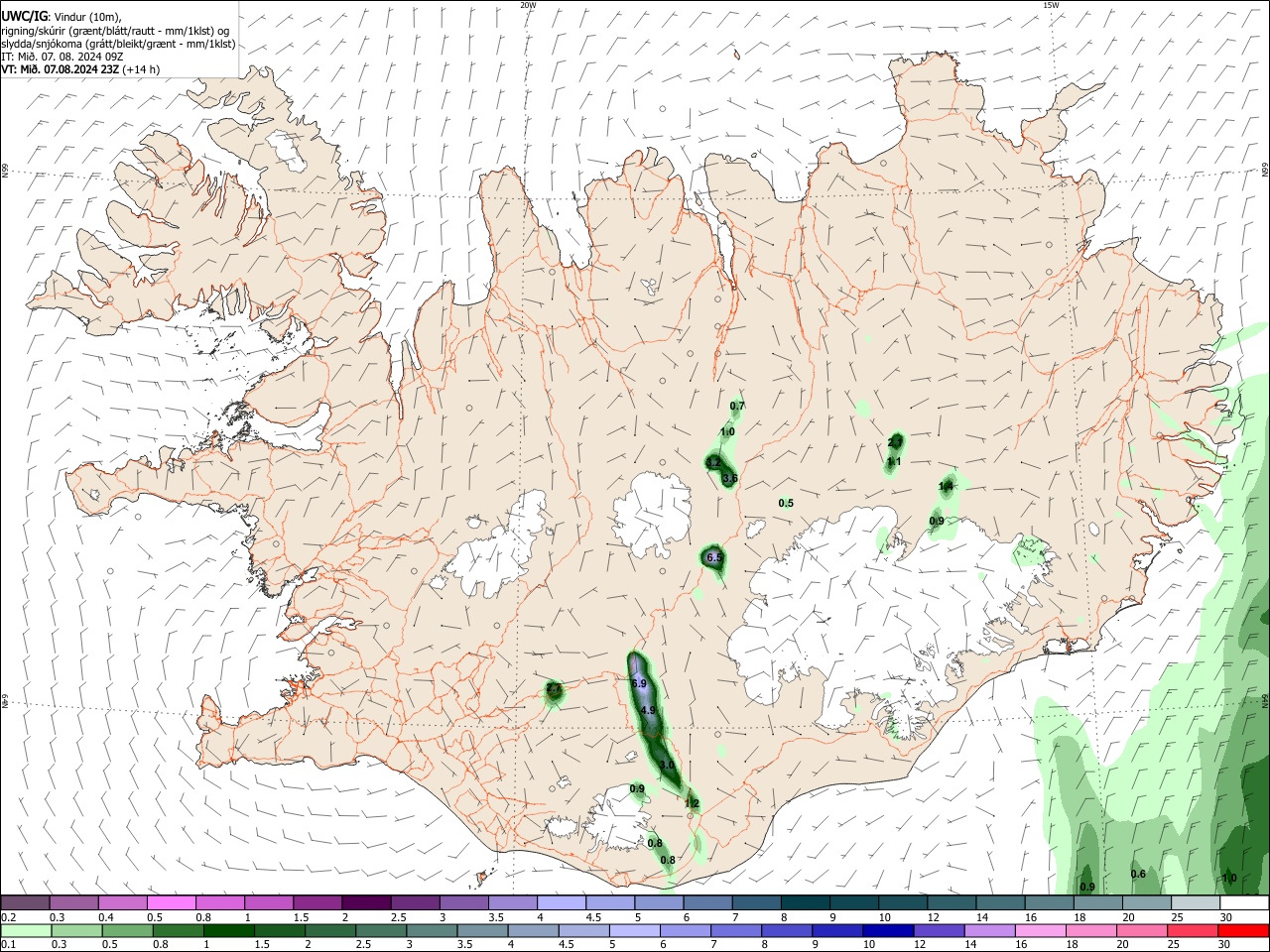Image resolution: width=1270 pixels, height=952 pixels.
Task: Pick the deep navy lower swatch starting at 10
Action: click(887, 930)
